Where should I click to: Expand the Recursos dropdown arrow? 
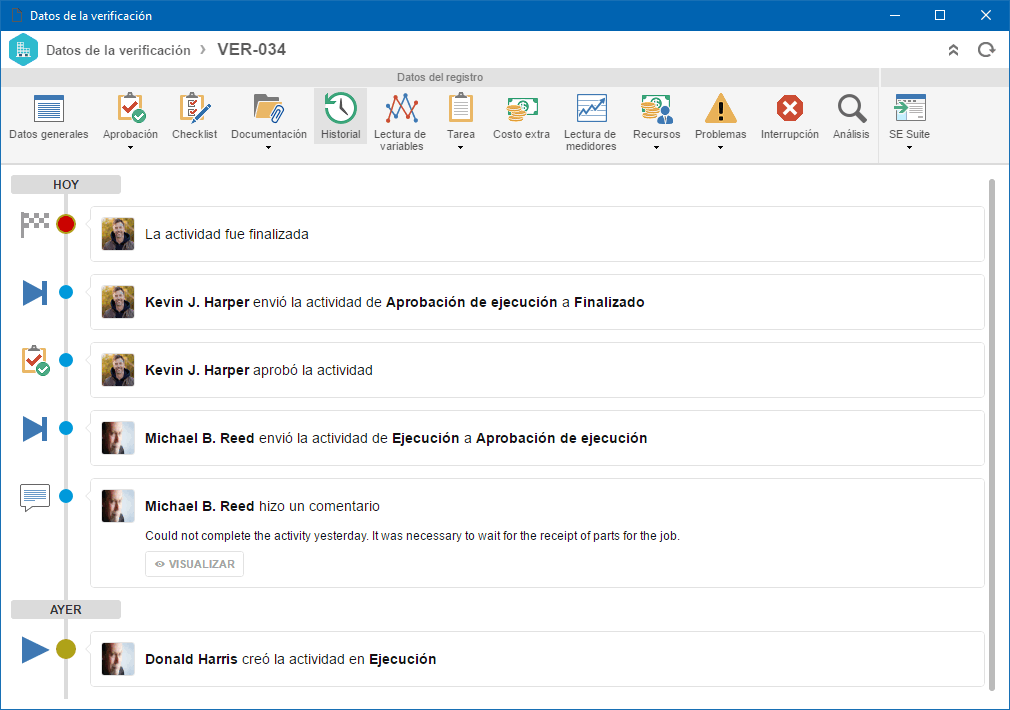(656, 148)
